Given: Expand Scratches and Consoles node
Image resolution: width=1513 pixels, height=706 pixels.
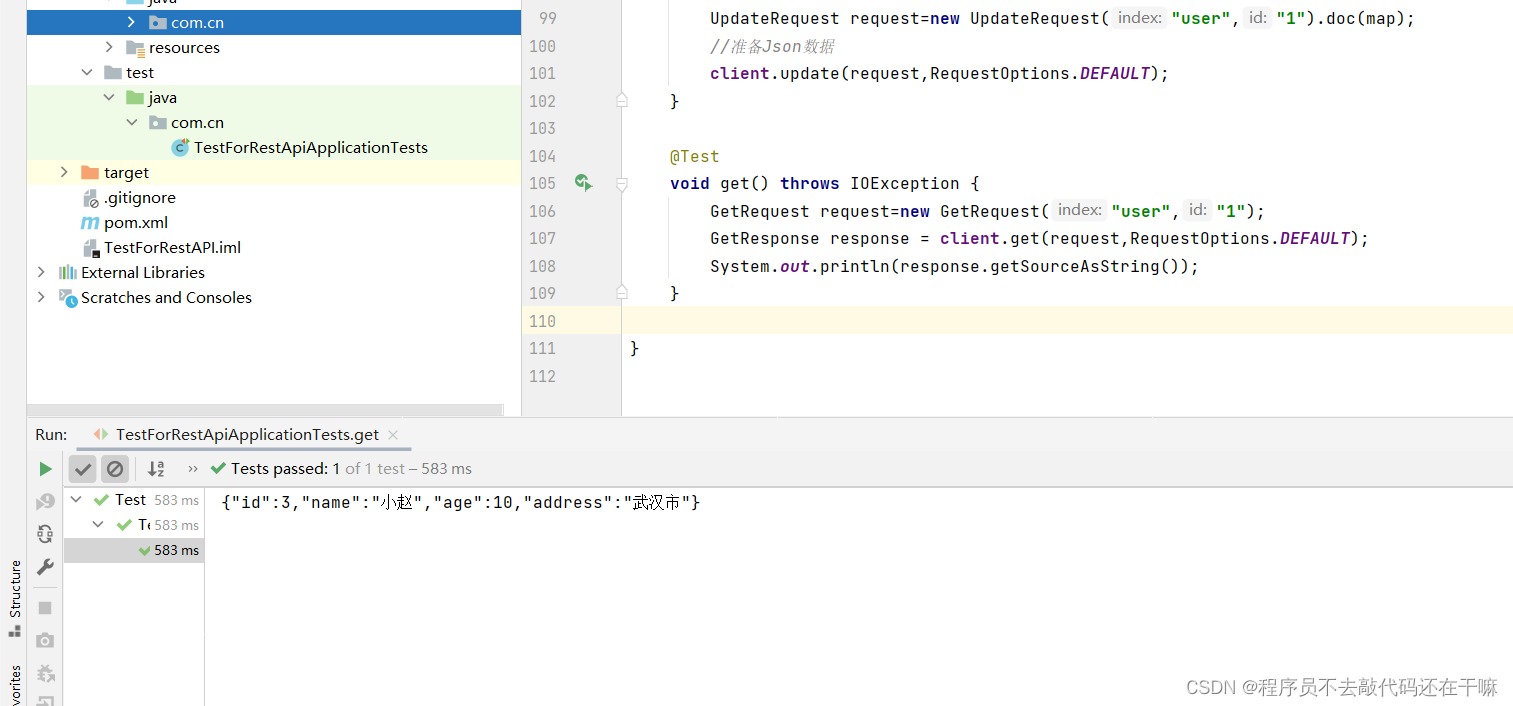Looking at the screenshot, I should coord(41,297).
